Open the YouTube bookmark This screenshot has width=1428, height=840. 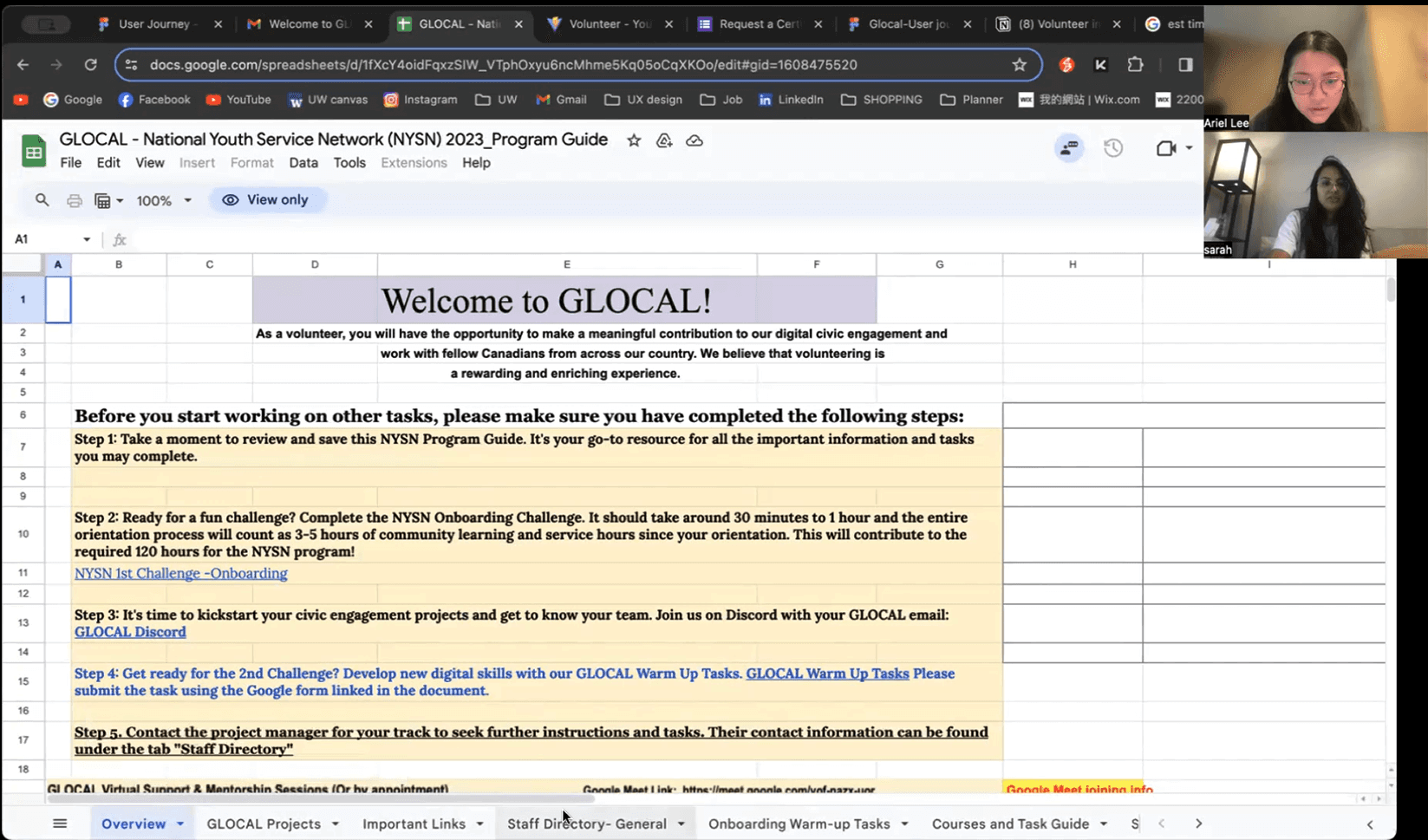238,100
